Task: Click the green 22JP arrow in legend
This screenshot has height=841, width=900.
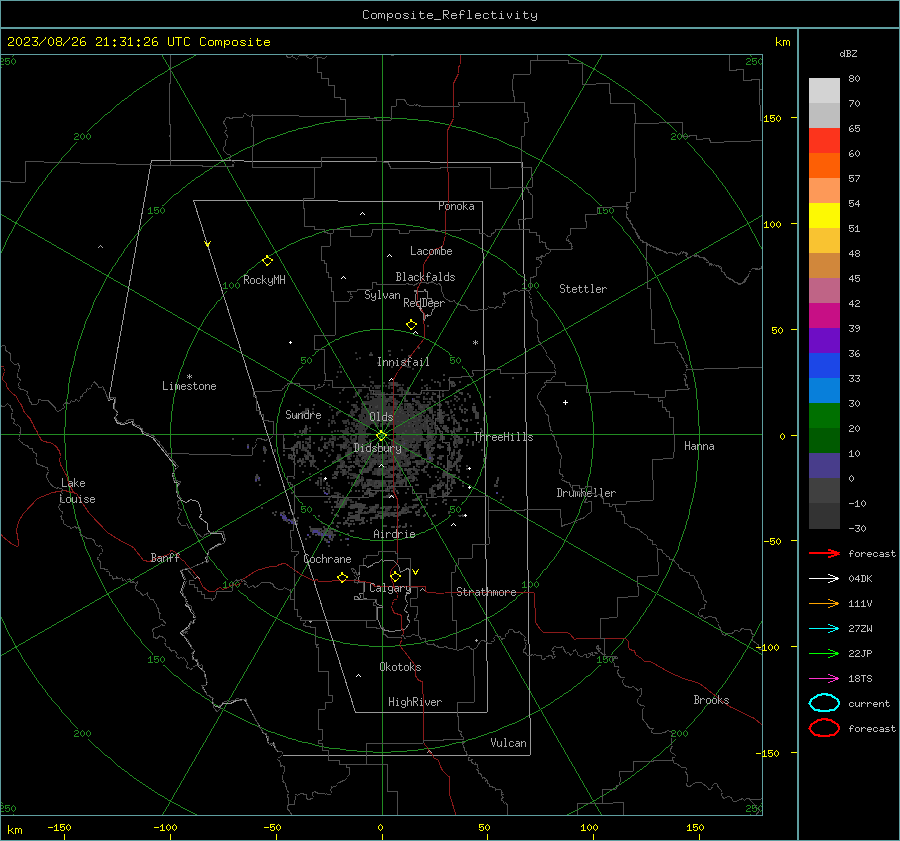Action: [x=824, y=653]
